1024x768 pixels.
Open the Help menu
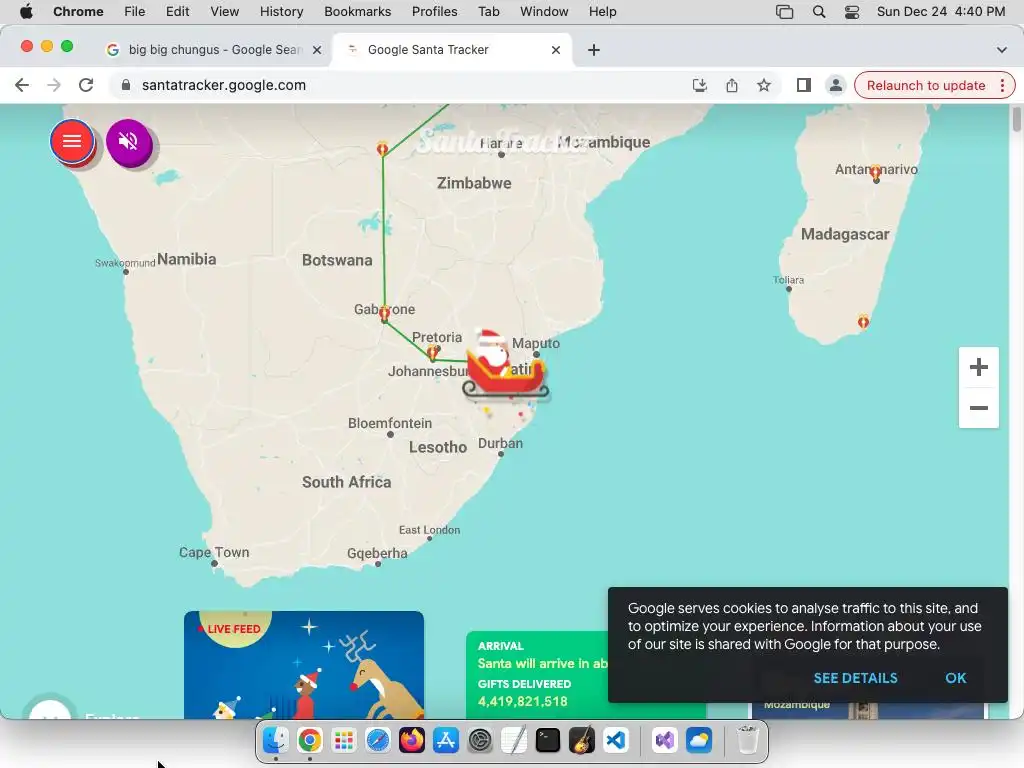pos(602,11)
